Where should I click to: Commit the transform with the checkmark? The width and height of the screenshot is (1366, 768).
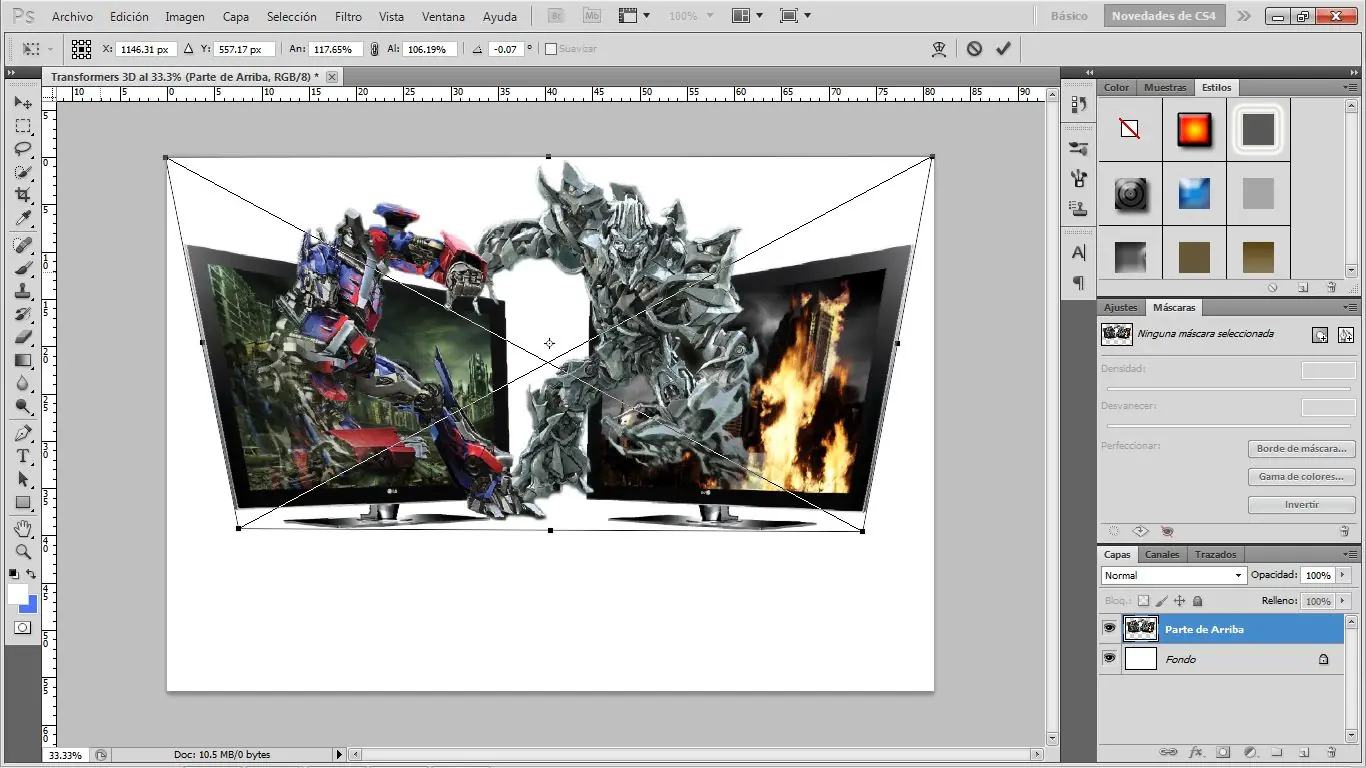pos(1003,48)
